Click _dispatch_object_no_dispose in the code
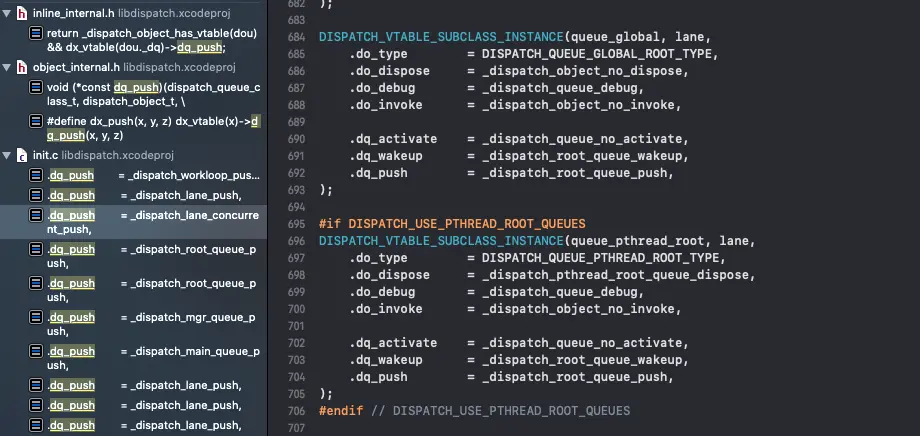The image size is (920, 436). (581, 71)
